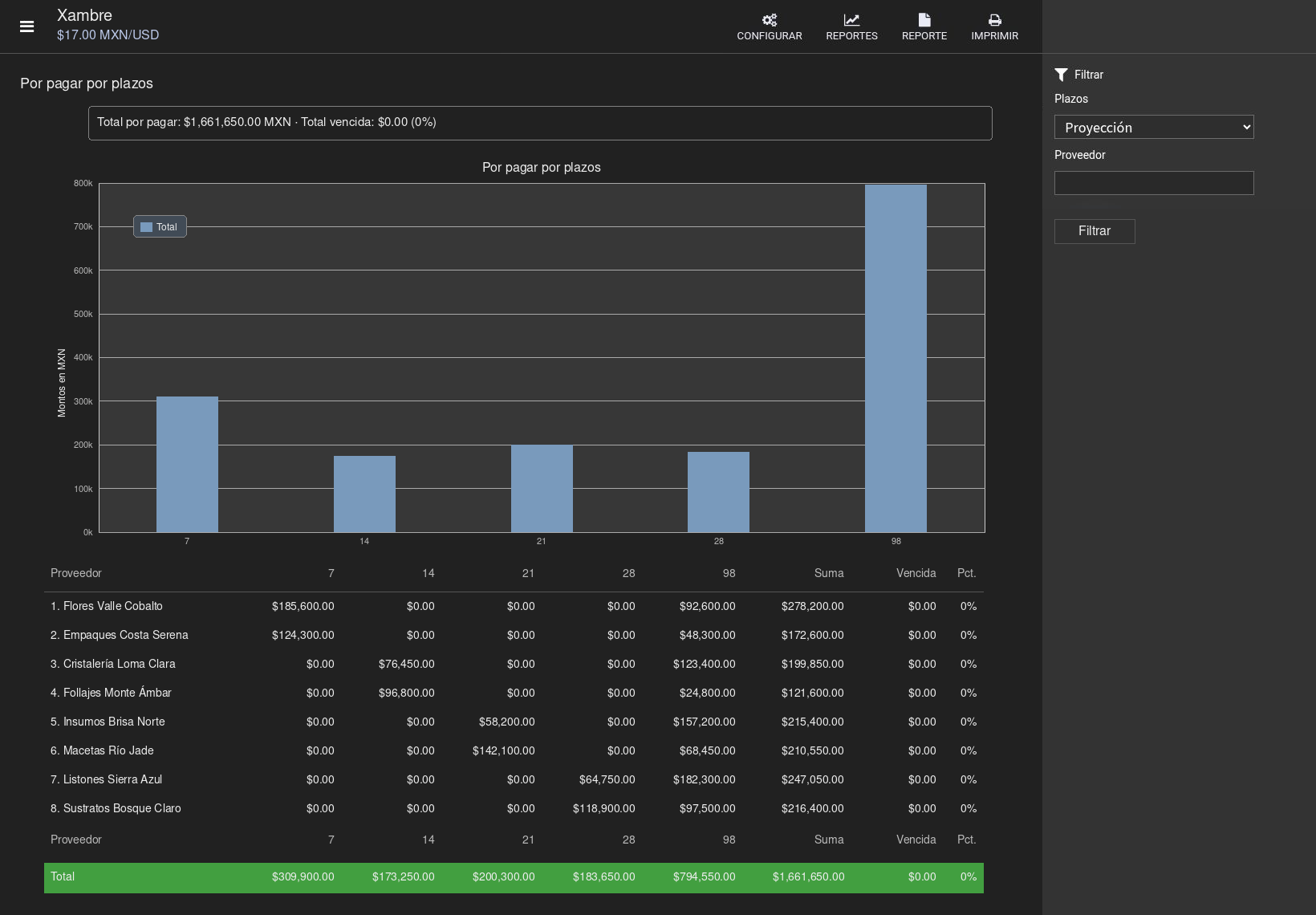The width and height of the screenshot is (1316, 915).
Task: Select Insumos Brisa Norte provider
Action: 108,722
